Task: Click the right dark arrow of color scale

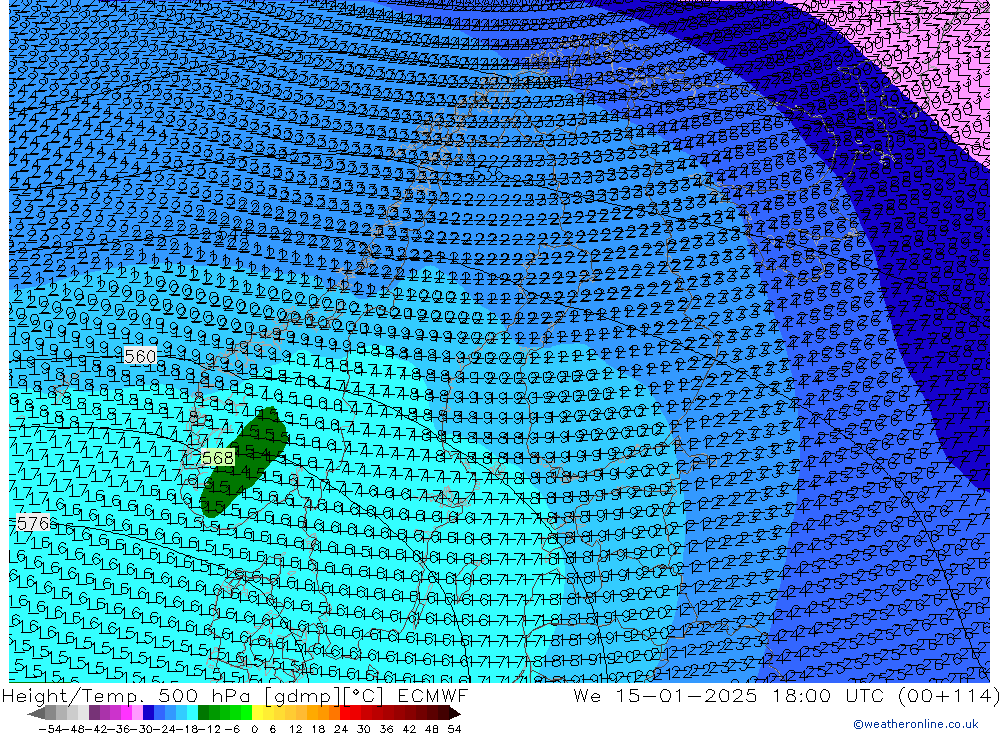Action: pos(454,714)
